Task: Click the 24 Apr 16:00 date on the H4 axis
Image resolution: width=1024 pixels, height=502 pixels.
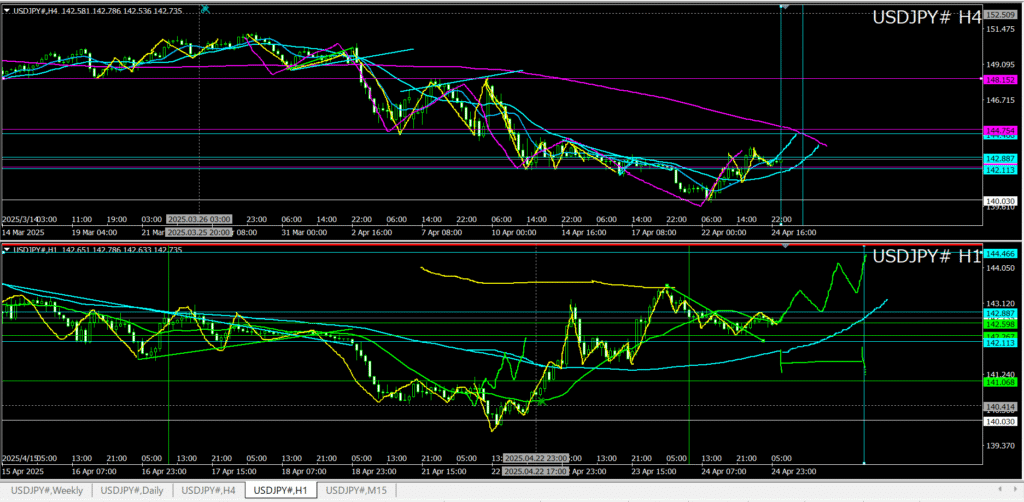Action: [x=793, y=232]
